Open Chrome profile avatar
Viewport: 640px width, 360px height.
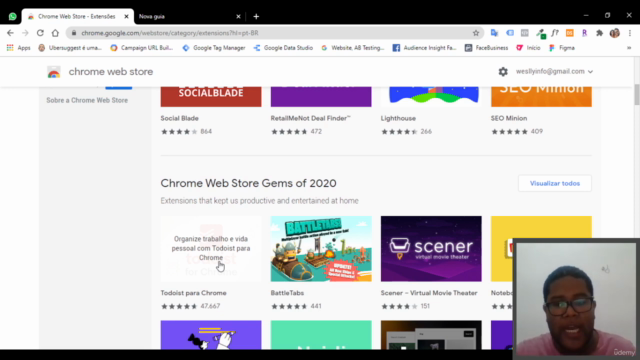coord(615,33)
